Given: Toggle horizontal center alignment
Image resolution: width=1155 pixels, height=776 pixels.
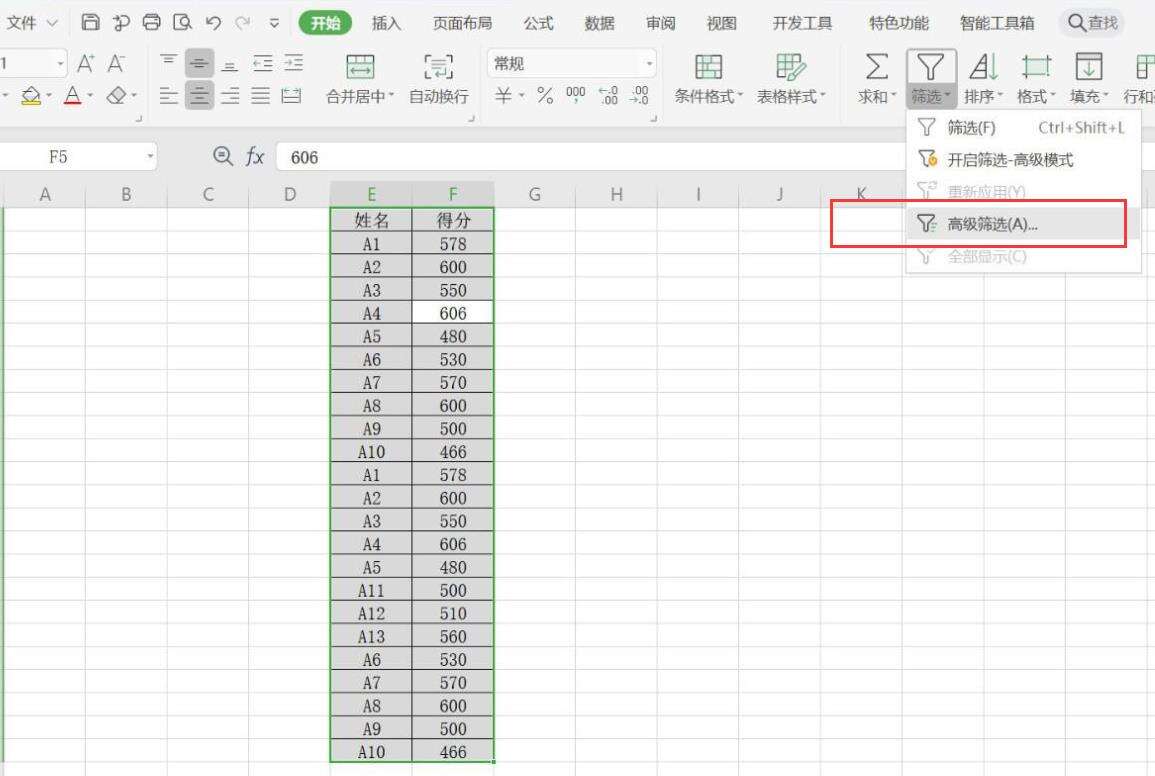Looking at the screenshot, I should tap(199, 96).
